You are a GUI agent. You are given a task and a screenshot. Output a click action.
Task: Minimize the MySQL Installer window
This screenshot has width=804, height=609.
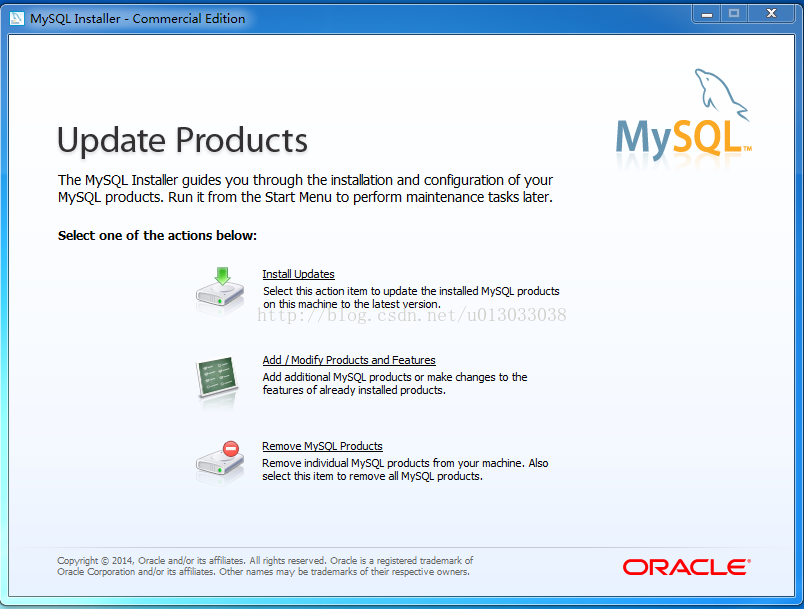tap(707, 14)
